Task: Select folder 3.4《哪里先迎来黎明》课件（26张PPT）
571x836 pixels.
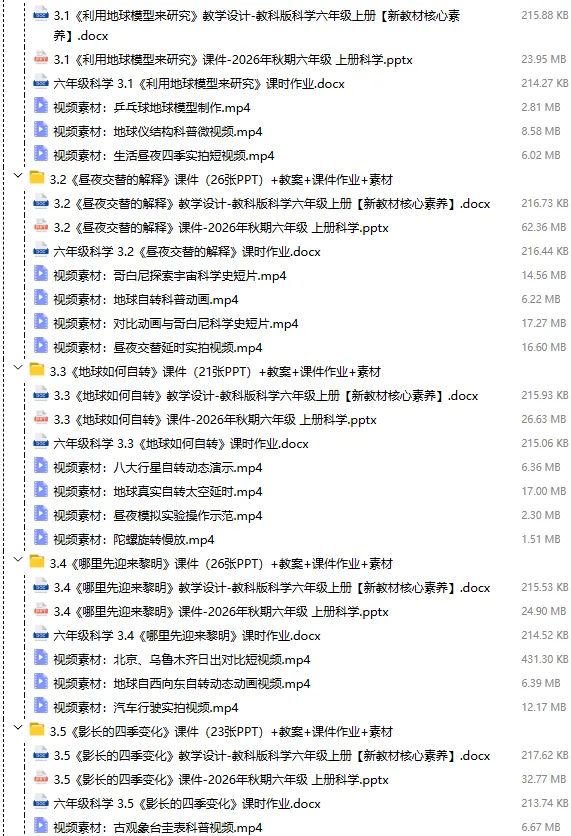Action: [221, 564]
